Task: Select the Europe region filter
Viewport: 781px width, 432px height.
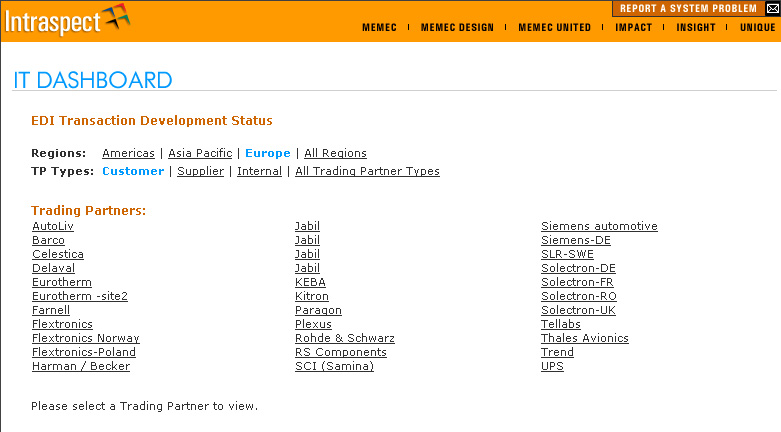Action: [x=268, y=153]
